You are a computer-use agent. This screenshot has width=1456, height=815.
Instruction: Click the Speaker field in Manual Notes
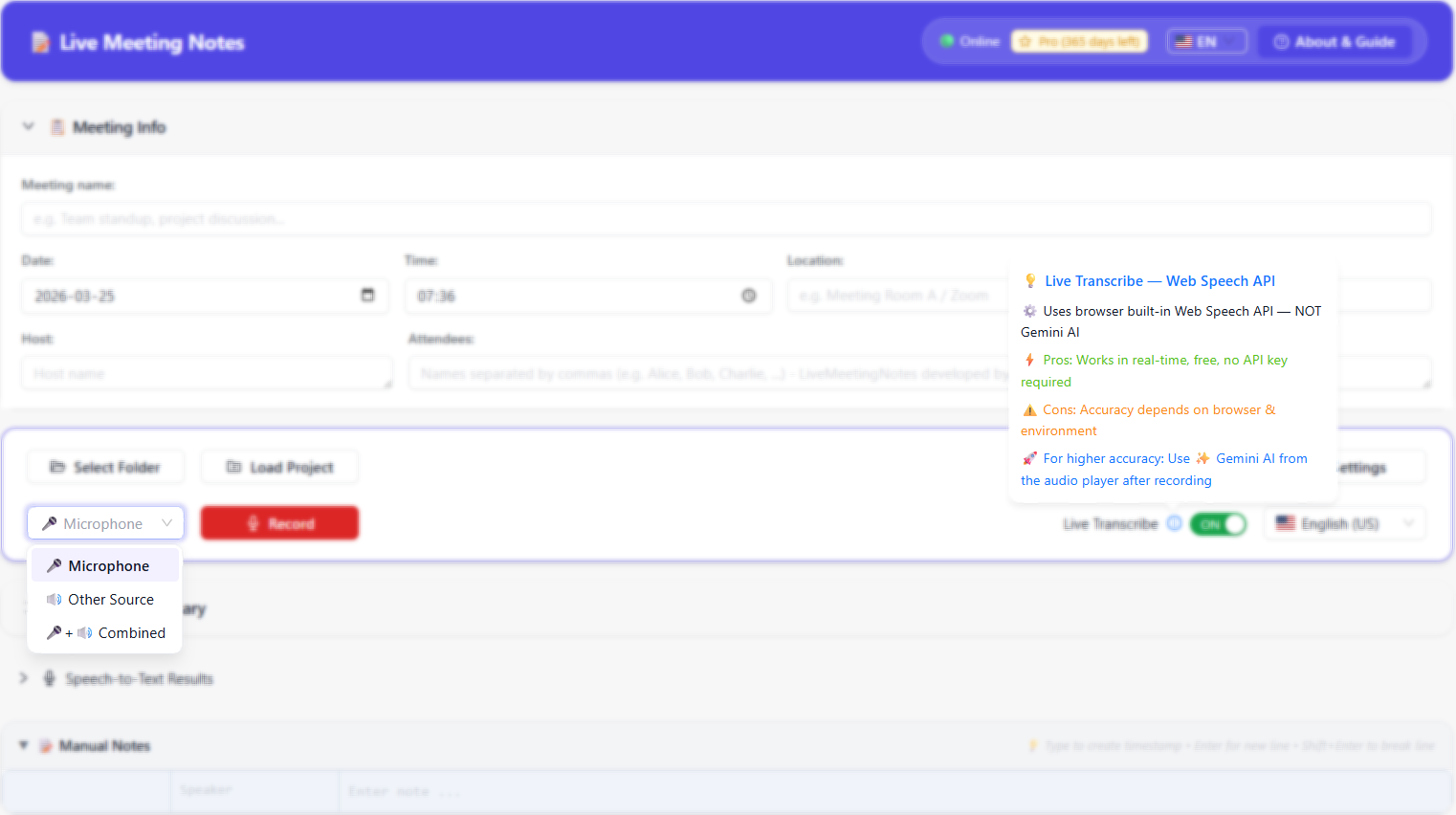click(x=254, y=791)
